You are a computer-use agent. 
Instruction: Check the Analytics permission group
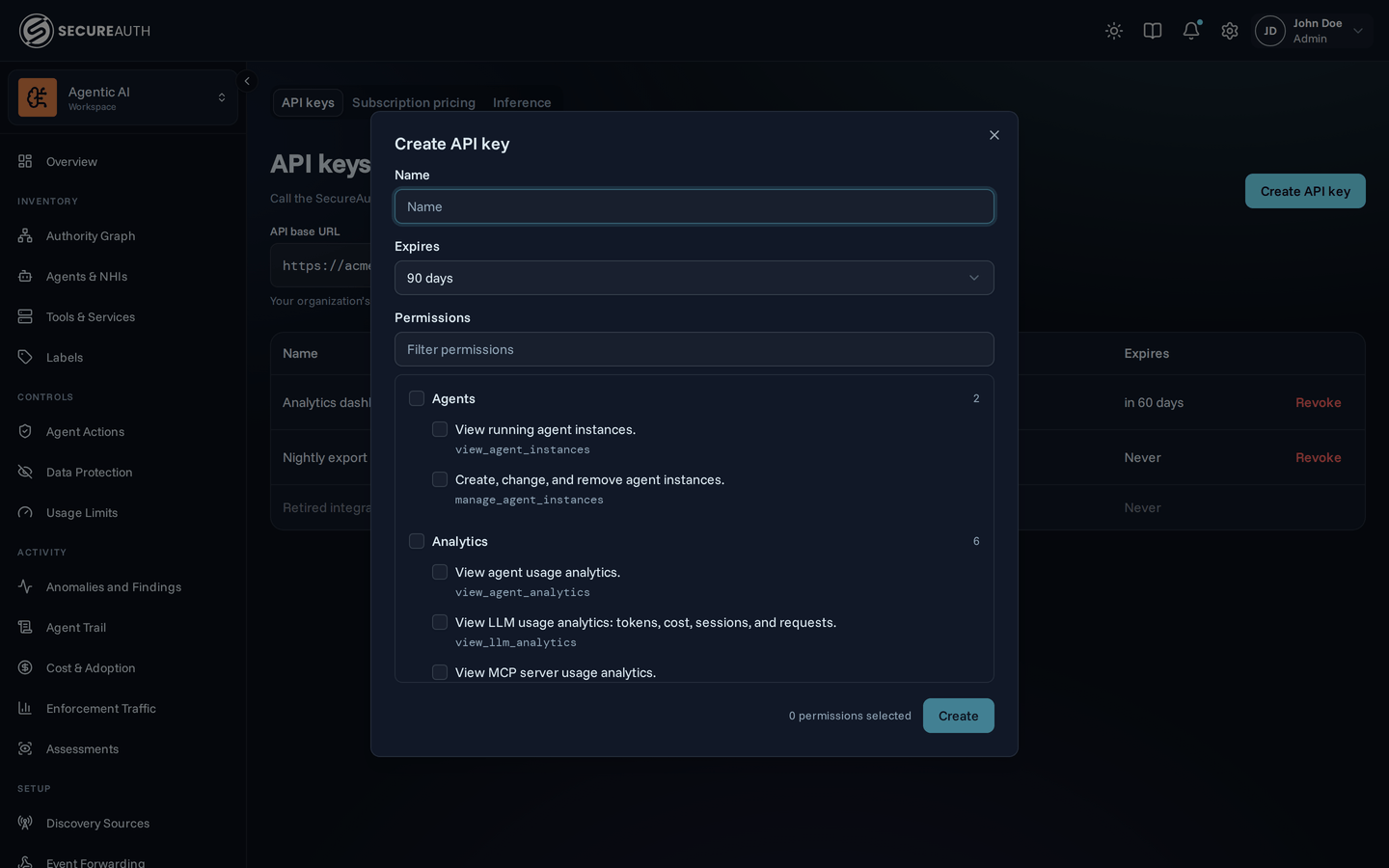417,541
